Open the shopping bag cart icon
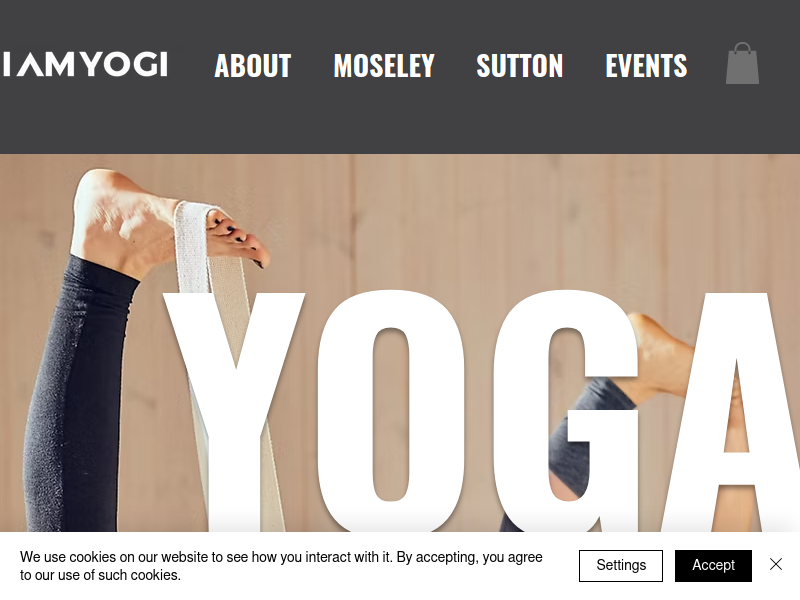Screen dimensions: 800x600 tap(742, 63)
